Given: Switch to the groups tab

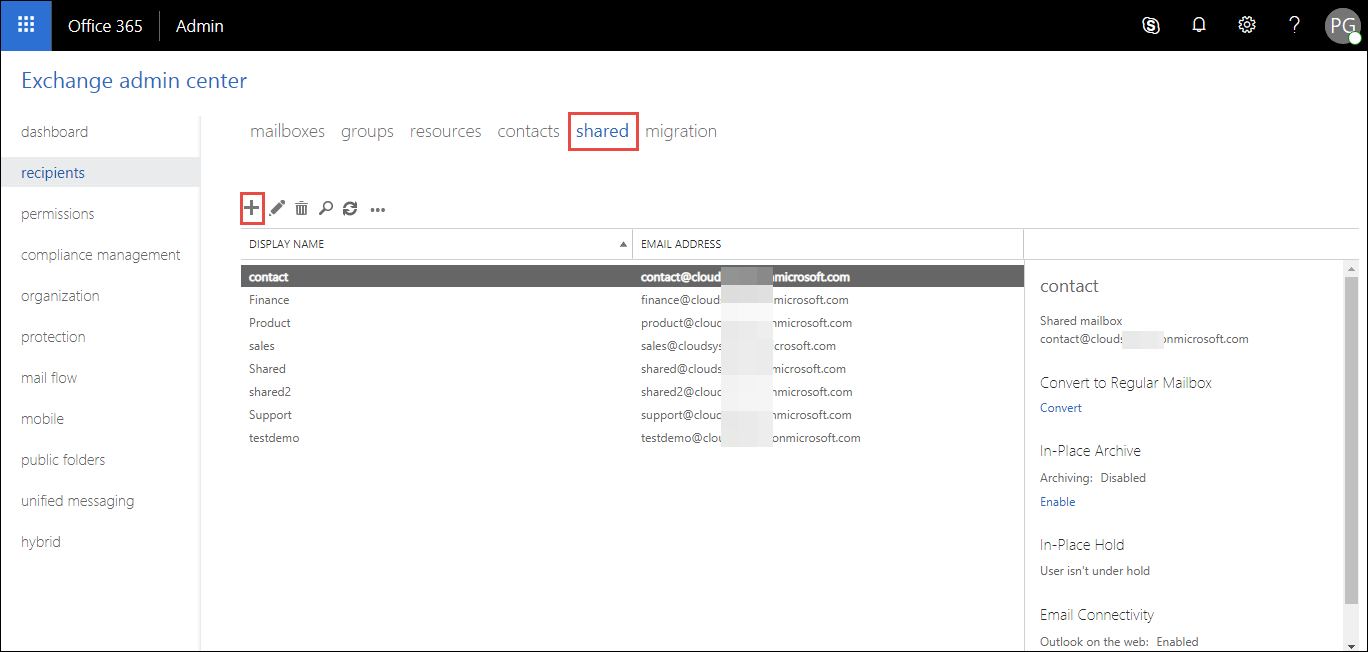Looking at the screenshot, I should coord(367,131).
